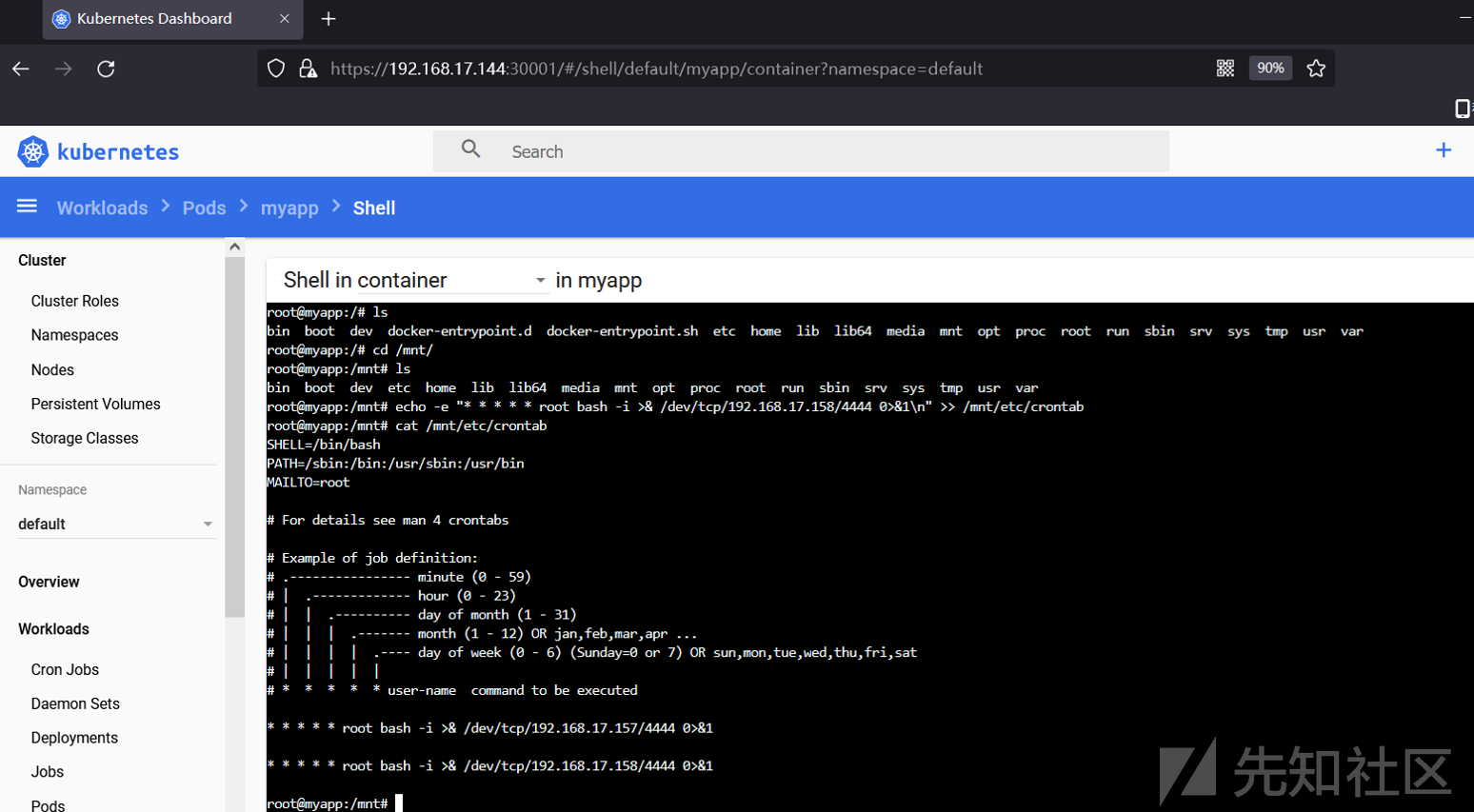Click the 'SHELL=/bin/bash' terminal line
The image size is (1474, 812).
pyautogui.click(x=324, y=445)
